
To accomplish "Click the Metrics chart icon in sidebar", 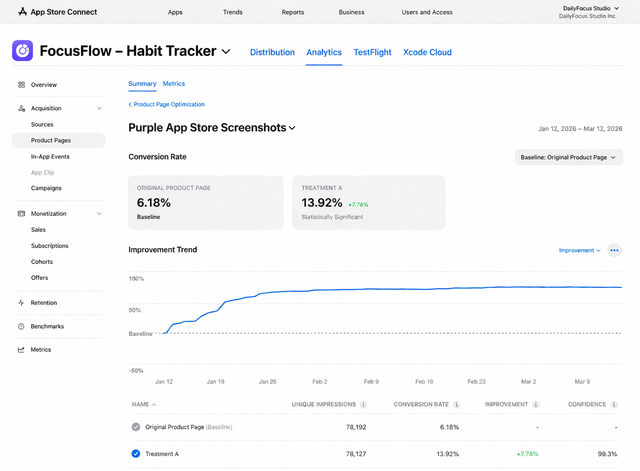I will [x=21, y=350].
